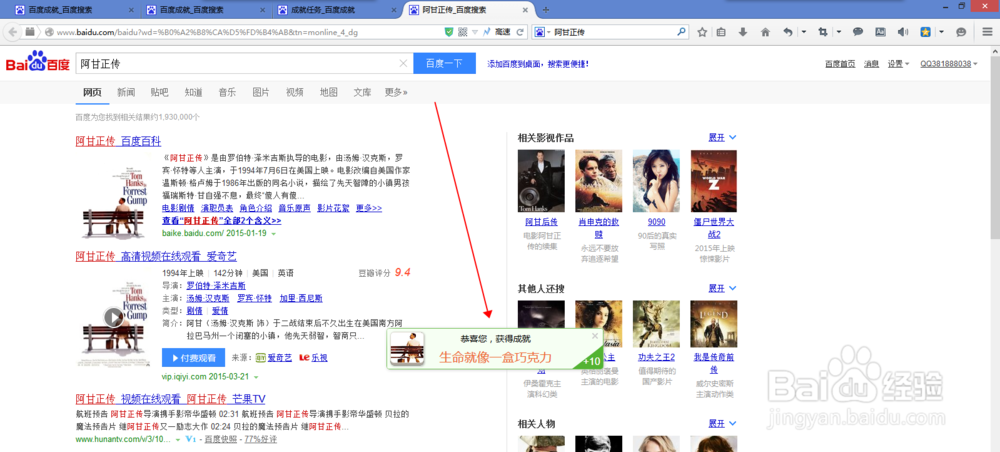Open a new tab with the plus icon
Viewport: 1000px width, 452px height.
(546, 10)
